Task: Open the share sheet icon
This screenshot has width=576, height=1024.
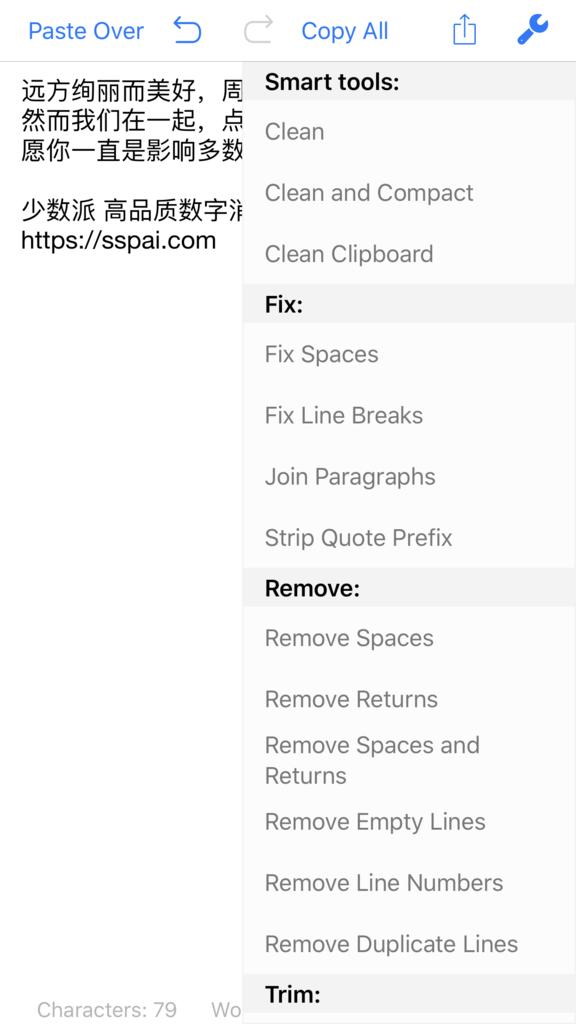Action: [464, 30]
